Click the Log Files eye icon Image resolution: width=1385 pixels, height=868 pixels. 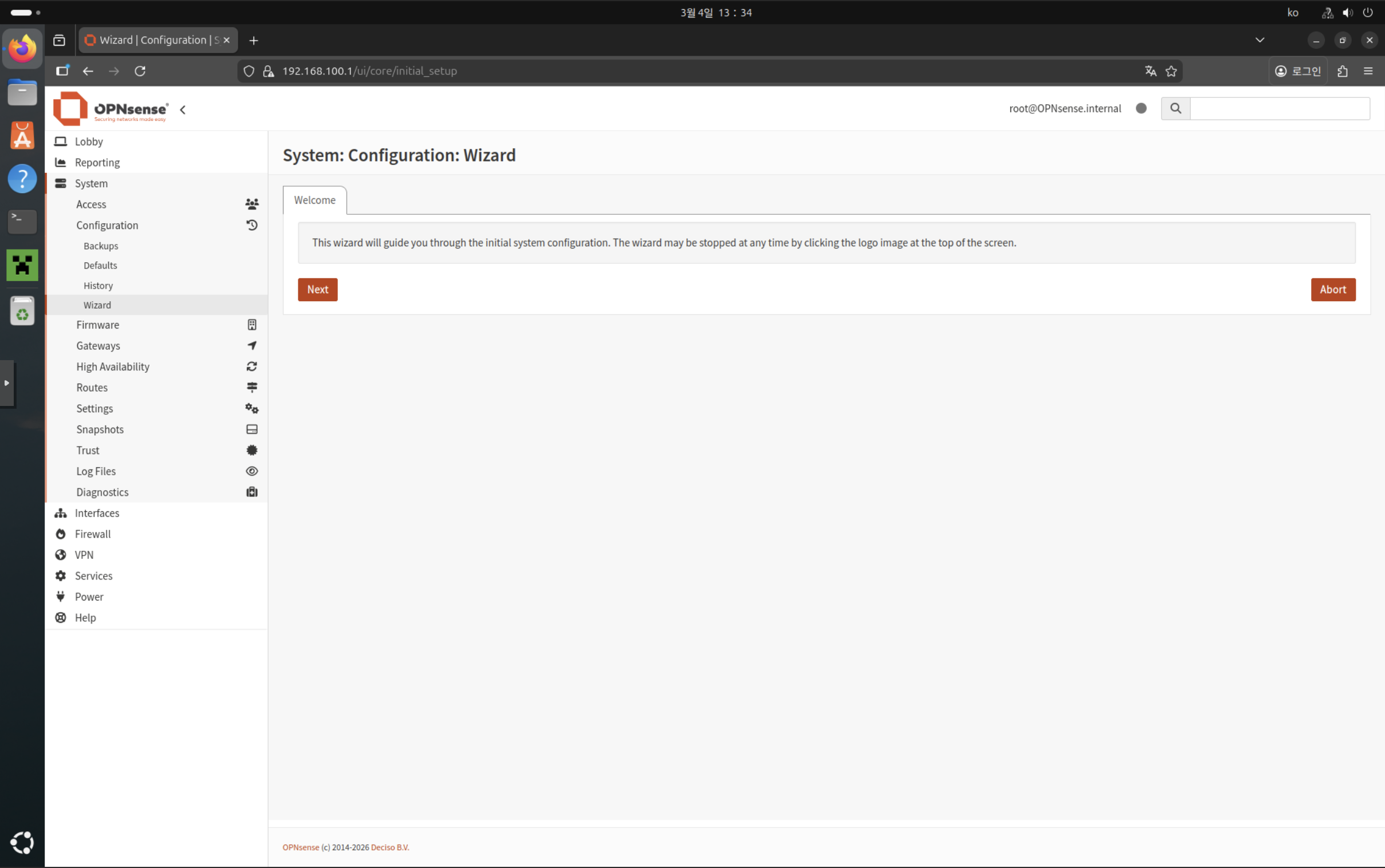[x=251, y=471]
